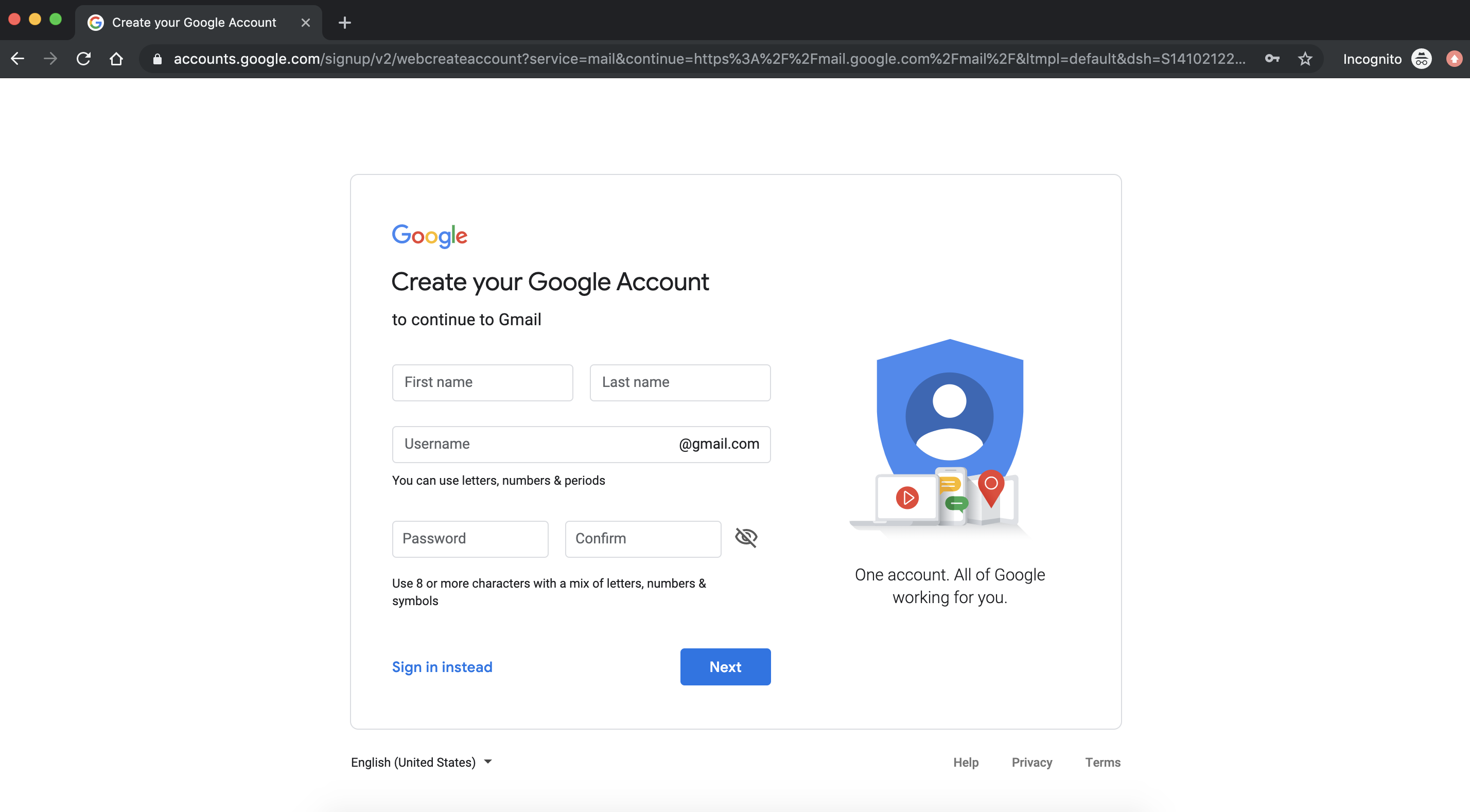
Task: Open the password key icon in address bar
Action: click(x=1272, y=59)
